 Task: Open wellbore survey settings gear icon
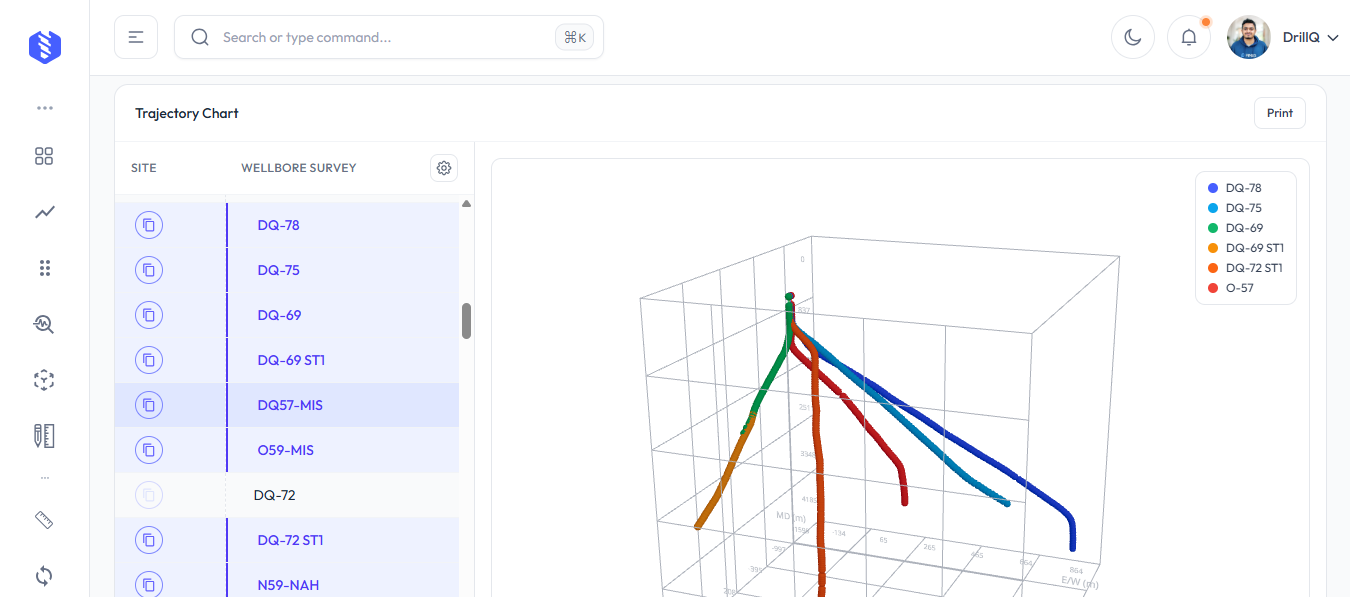[x=444, y=168]
